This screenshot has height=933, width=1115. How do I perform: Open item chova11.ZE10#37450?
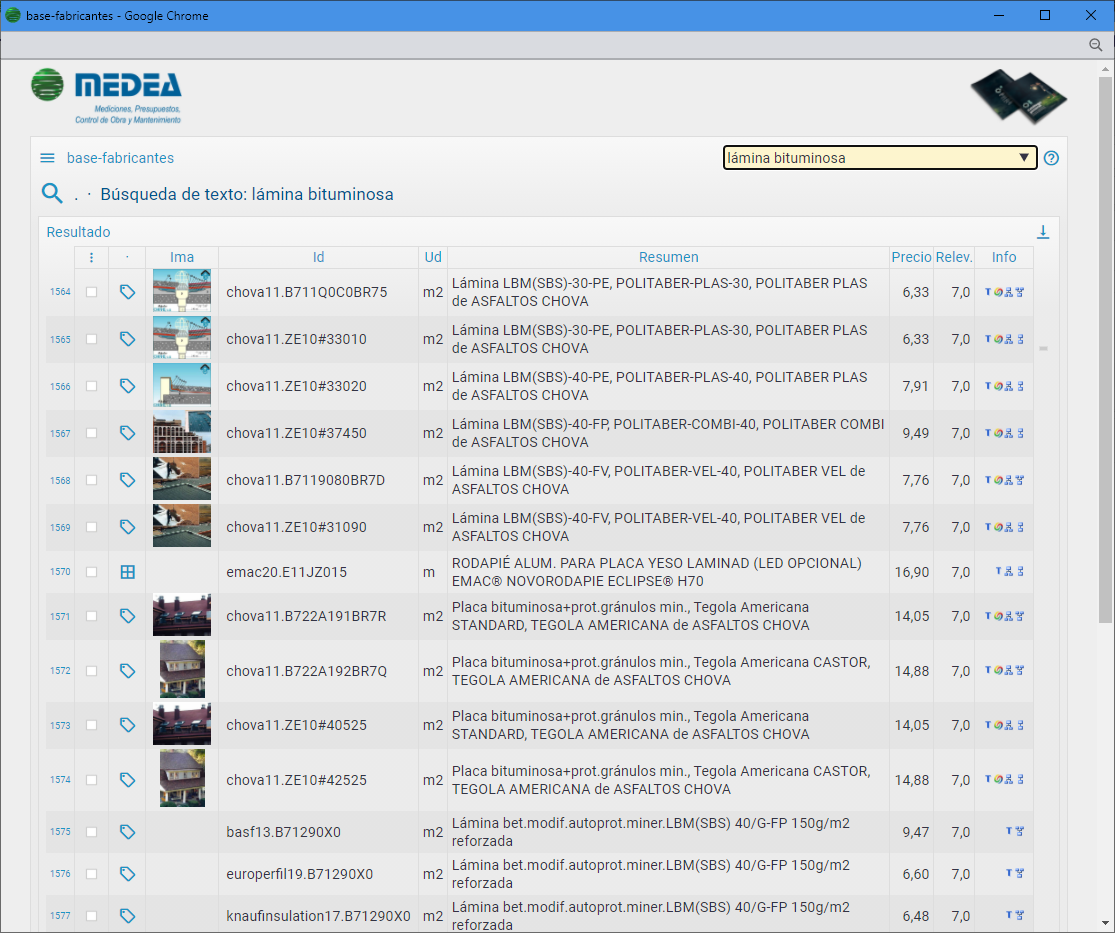tap(296, 433)
